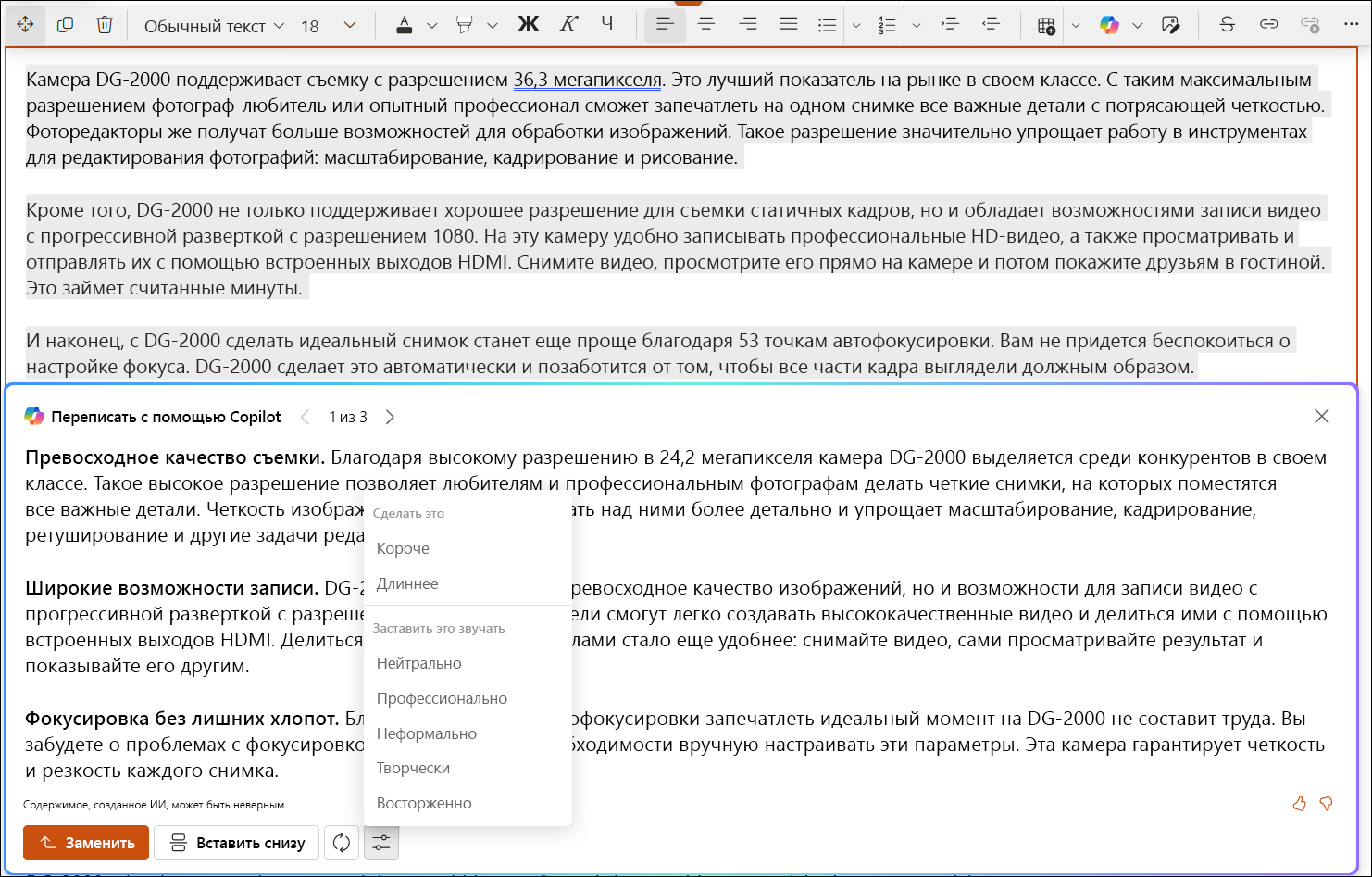Expand the font size dropdown arrow
1372x877 pixels.
350,25
